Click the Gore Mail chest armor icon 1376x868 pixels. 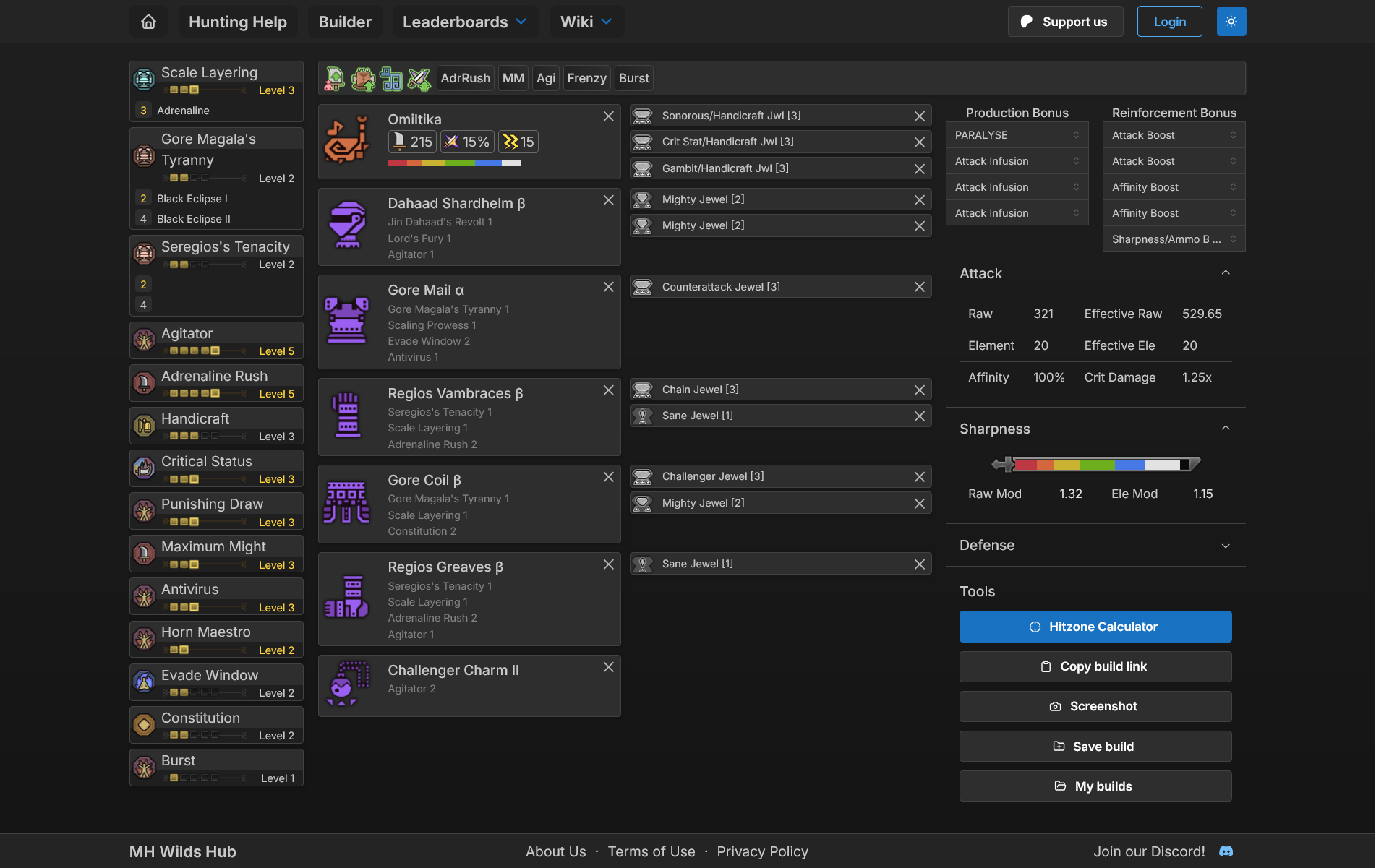point(347,320)
